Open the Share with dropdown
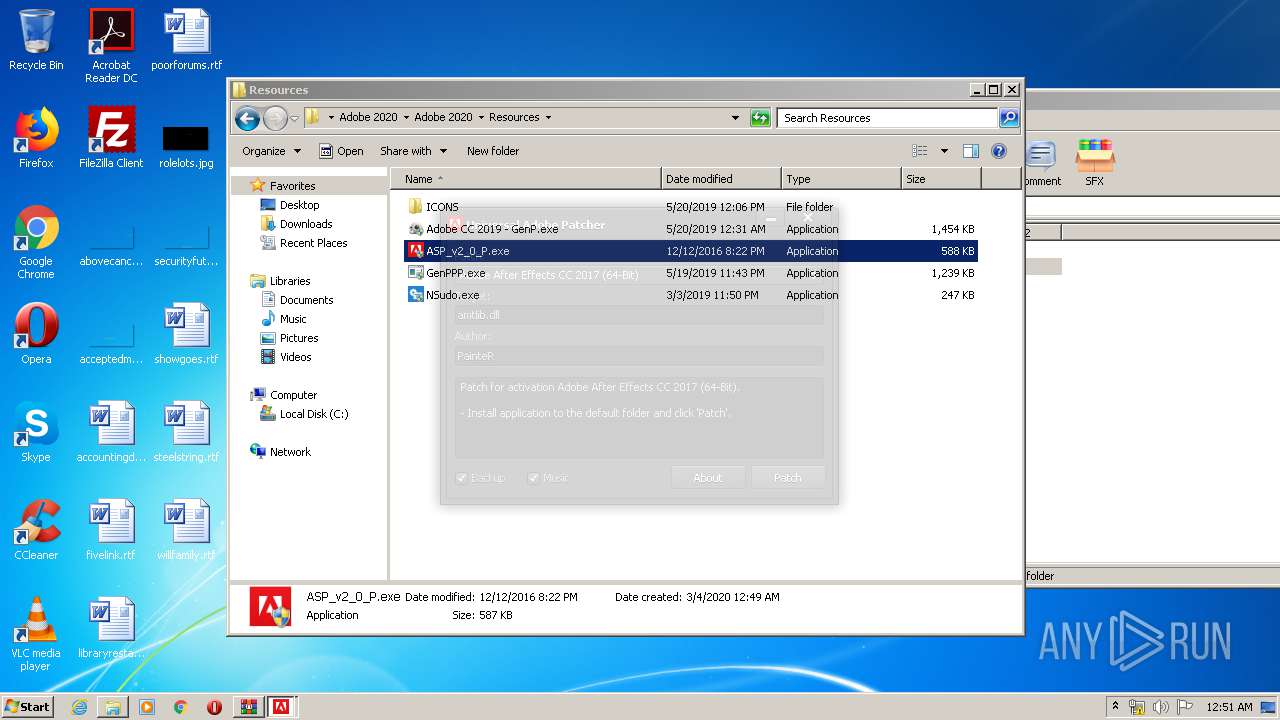This screenshot has width=1280, height=720. (x=413, y=151)
